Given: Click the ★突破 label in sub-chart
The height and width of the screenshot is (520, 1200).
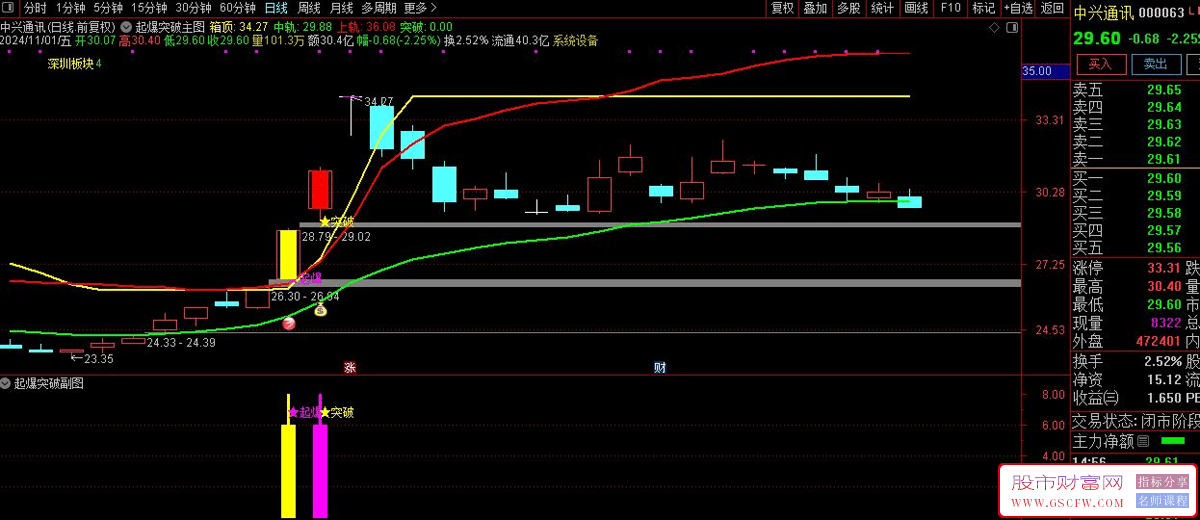Looking at the screenshot, I should 337,412.
